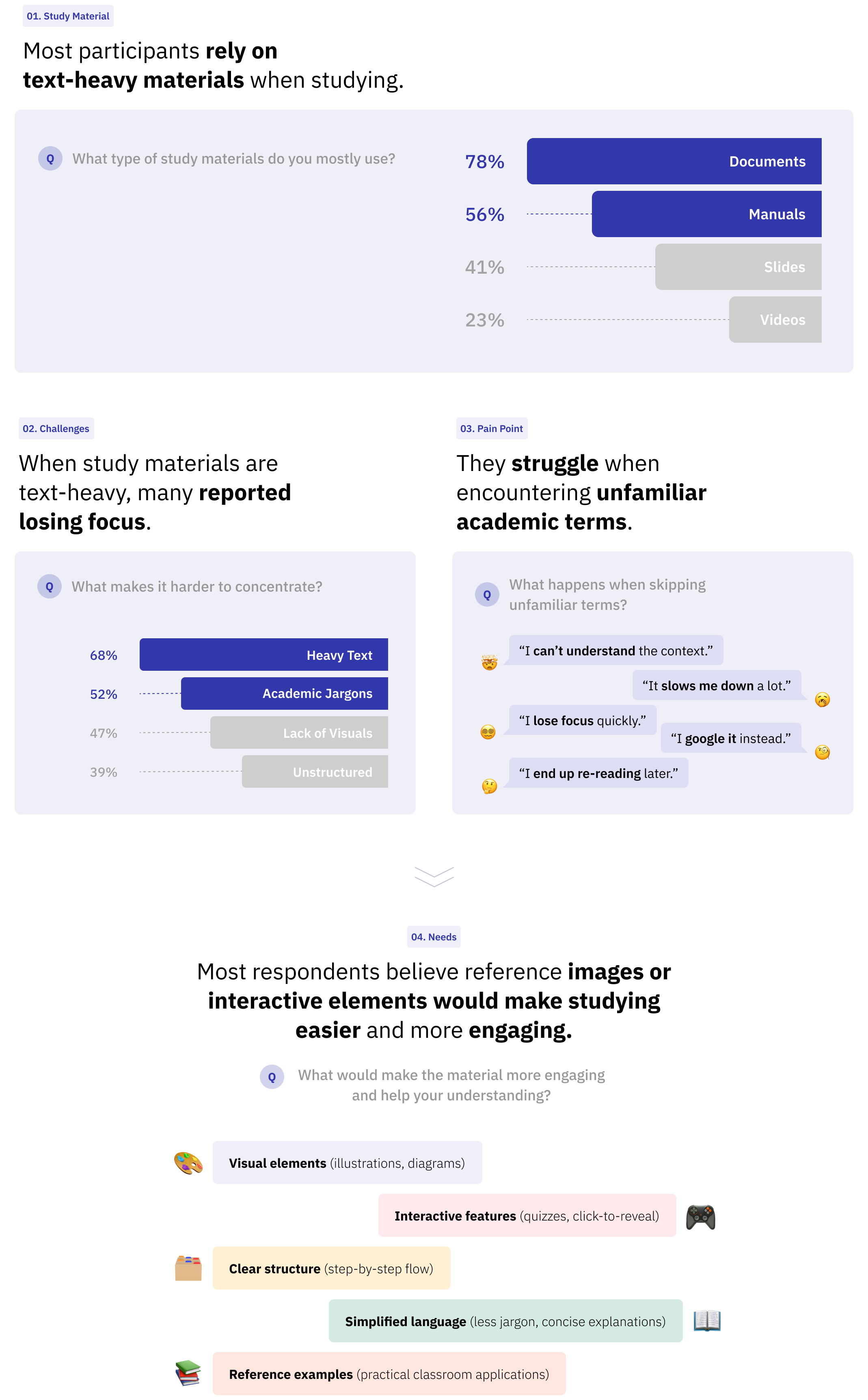Click the exploding head emoji
Screen dimensions: 868x1400
pos(489,662)
